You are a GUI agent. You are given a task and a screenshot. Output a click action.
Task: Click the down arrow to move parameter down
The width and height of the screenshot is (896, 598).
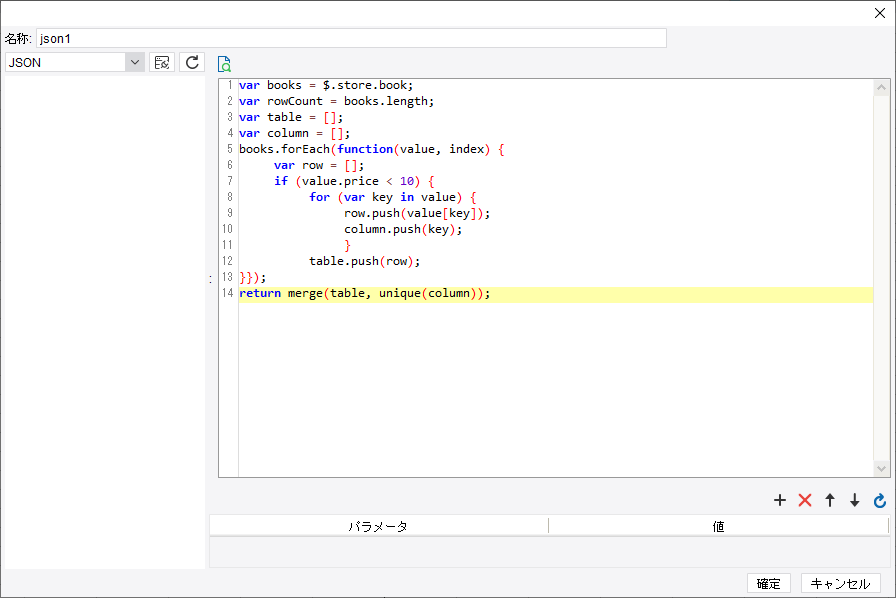point(854,500)
